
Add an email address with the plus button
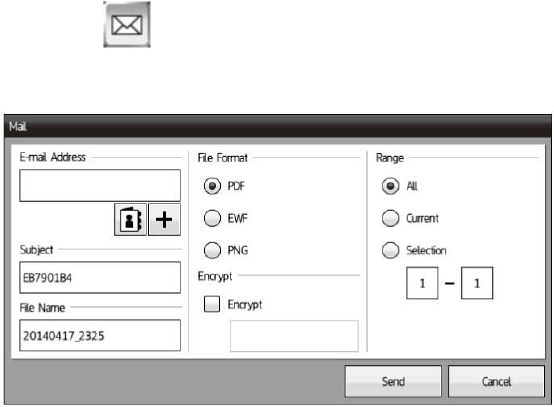(164, 219)
